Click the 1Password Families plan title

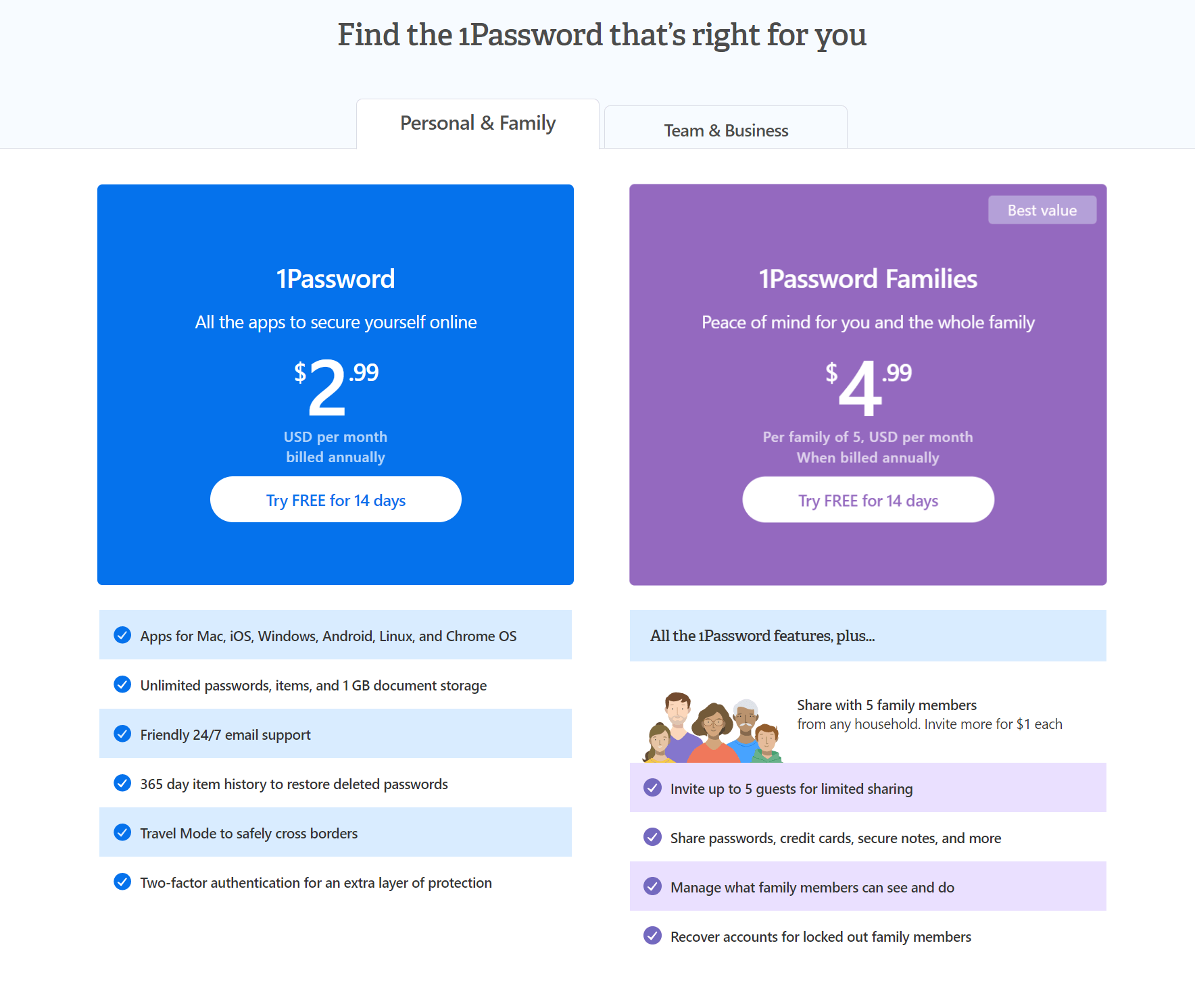pos(868,279)
